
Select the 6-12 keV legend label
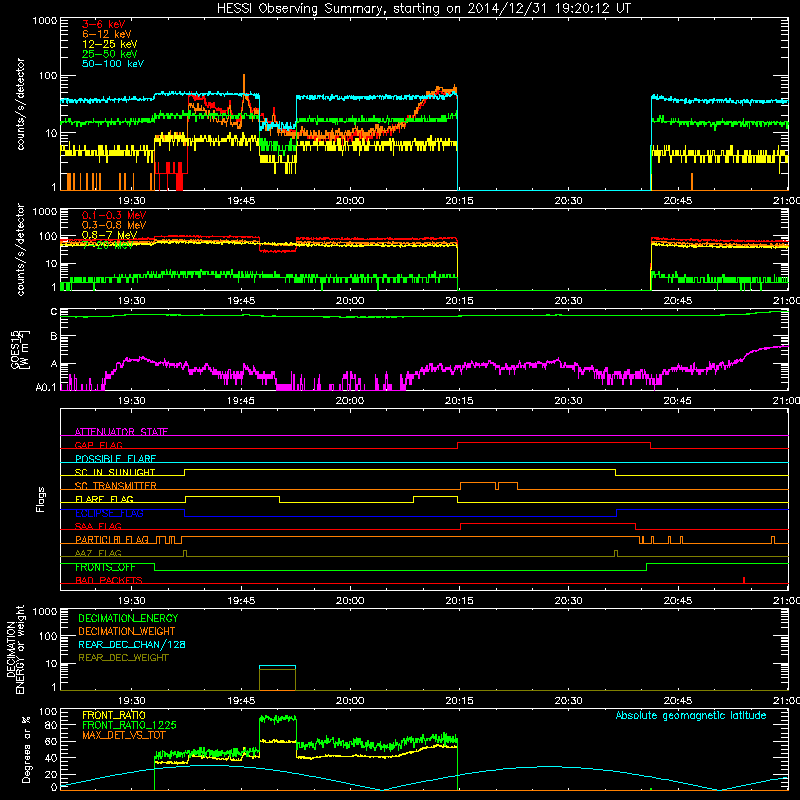107,34
